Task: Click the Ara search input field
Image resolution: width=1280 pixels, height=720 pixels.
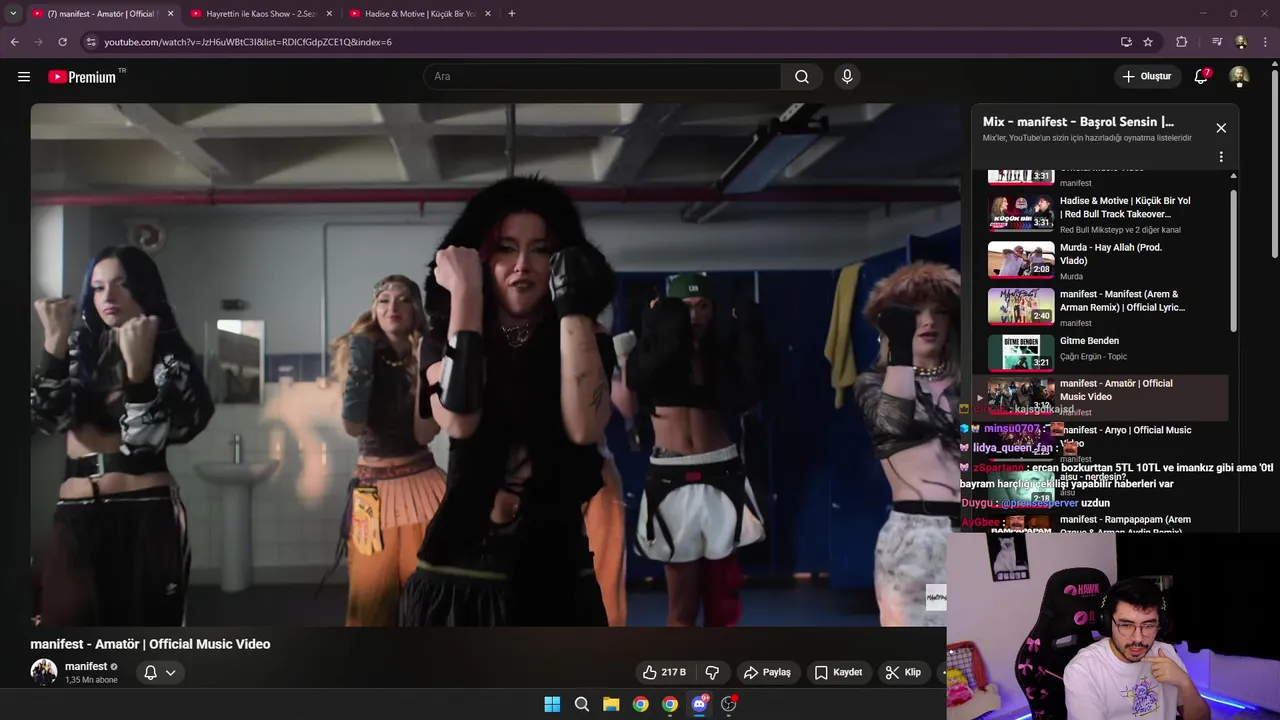Action: tap(602, 77)
